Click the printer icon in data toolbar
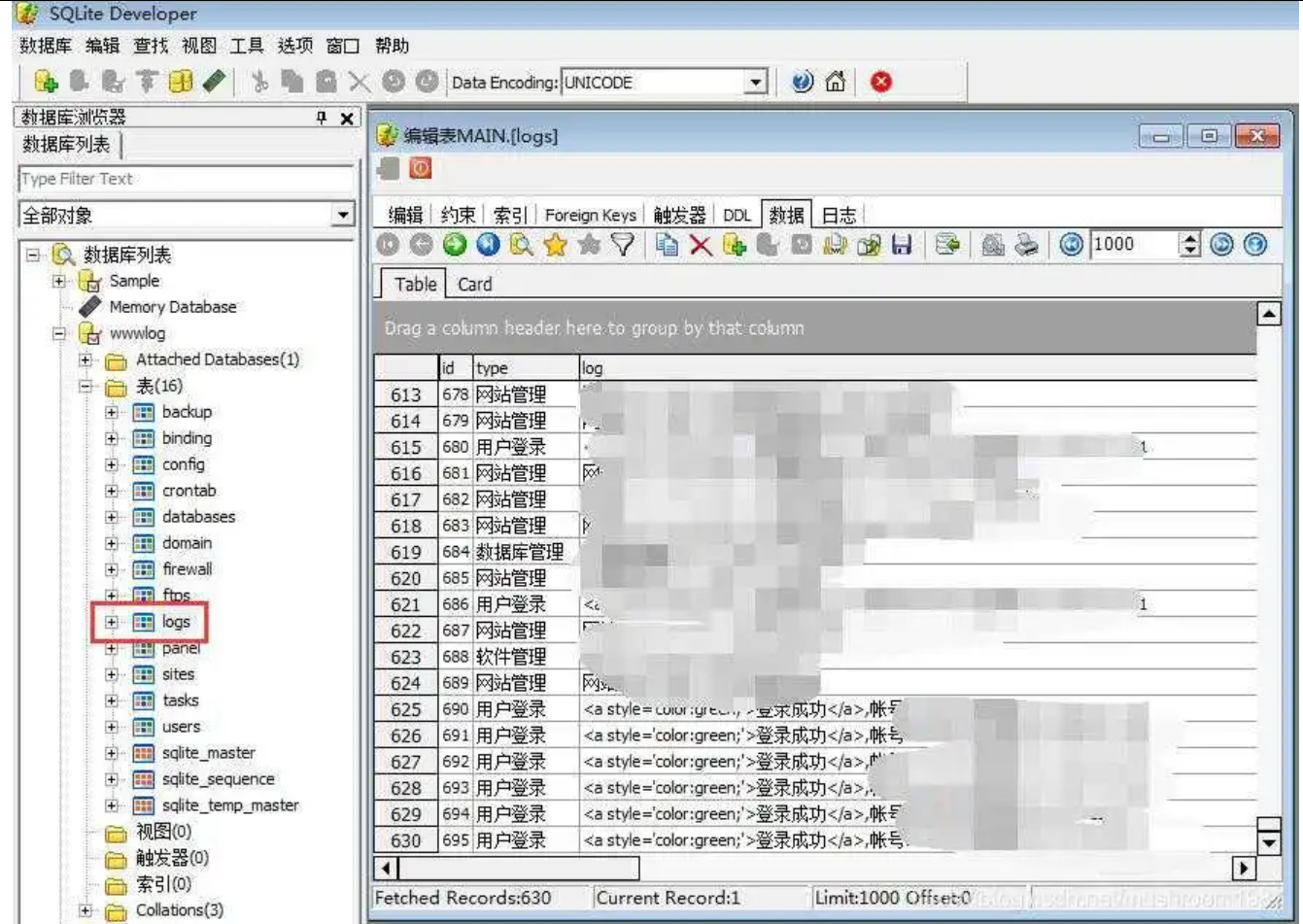Screen dimensions: 1303x924 pyautogui.click(x=1026, y=245)
